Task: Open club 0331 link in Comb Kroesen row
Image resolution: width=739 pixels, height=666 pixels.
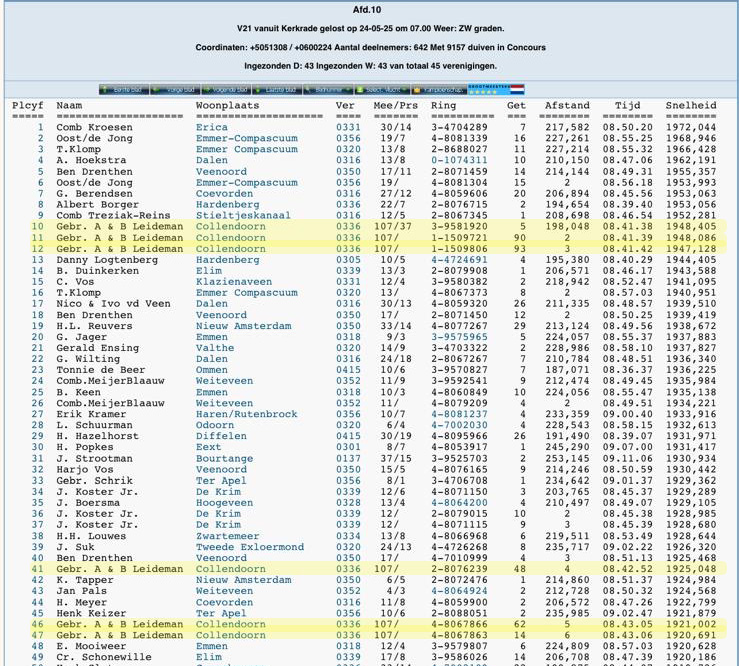Action: [x=348, y=127]
